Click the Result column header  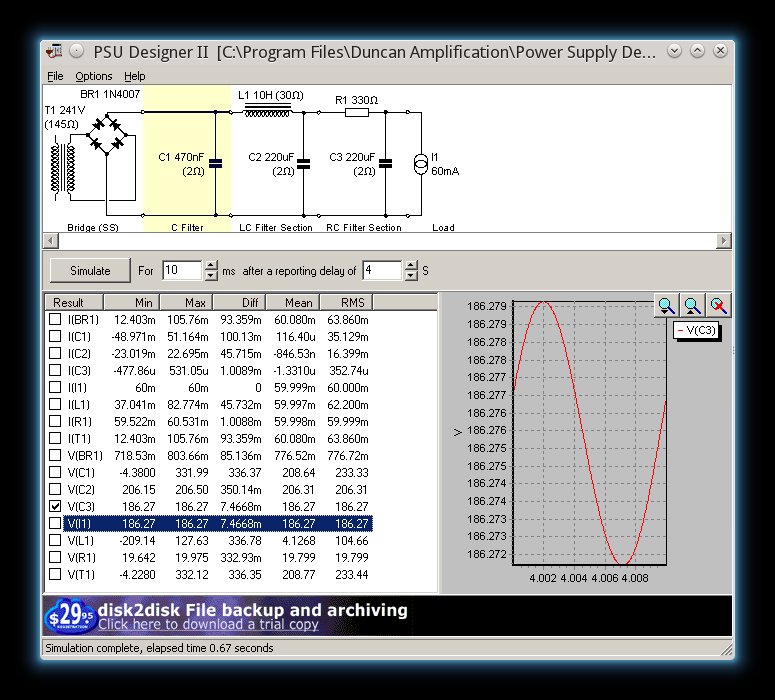[x=74, y=302]
